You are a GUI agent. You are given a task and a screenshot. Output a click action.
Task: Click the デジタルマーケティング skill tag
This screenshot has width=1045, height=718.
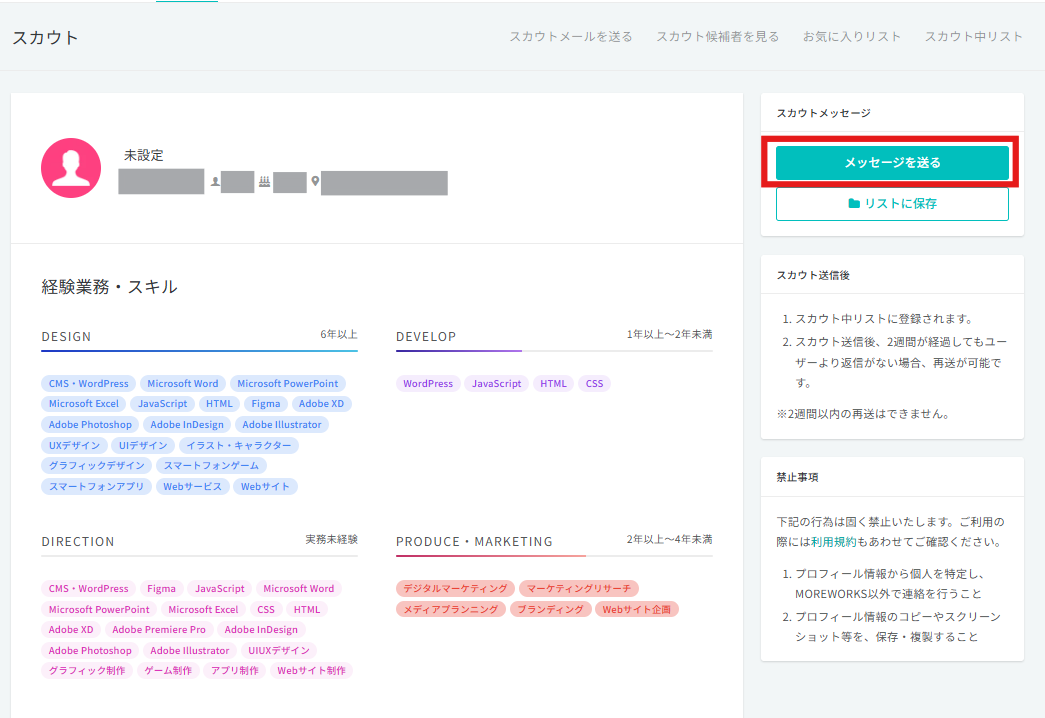point(455,589)
